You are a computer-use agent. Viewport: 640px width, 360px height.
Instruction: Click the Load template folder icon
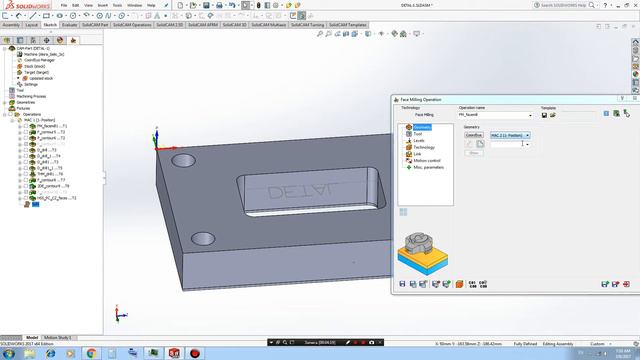tap(553, 115)
